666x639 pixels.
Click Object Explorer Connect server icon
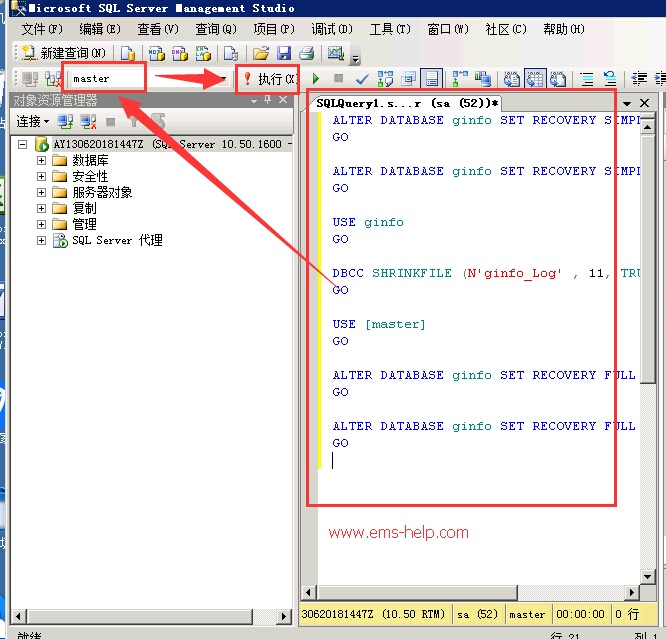[x=65, y=122]
